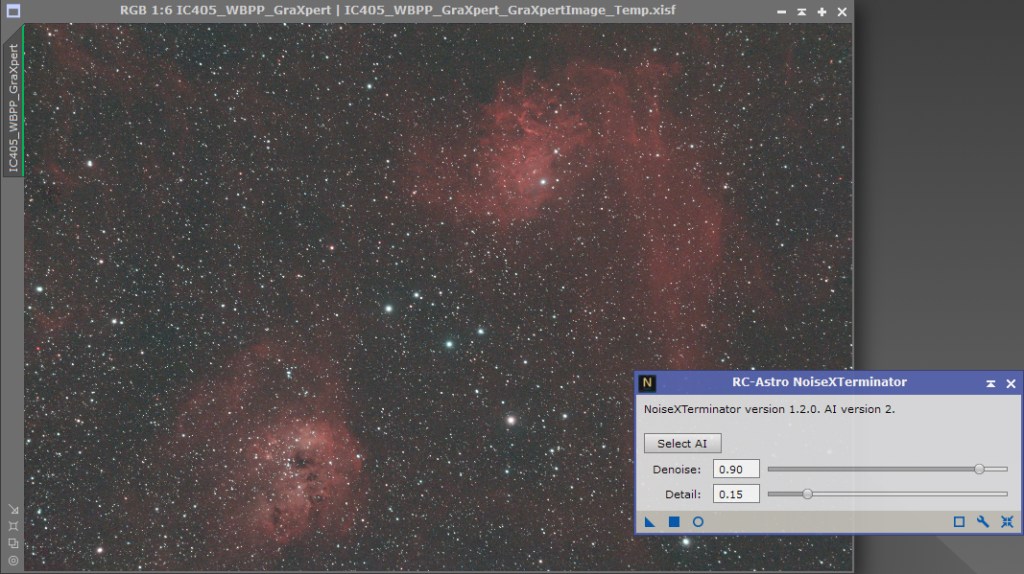Click the diagonal arrow icon at image window's bottom-left

(x=13, y=509)
